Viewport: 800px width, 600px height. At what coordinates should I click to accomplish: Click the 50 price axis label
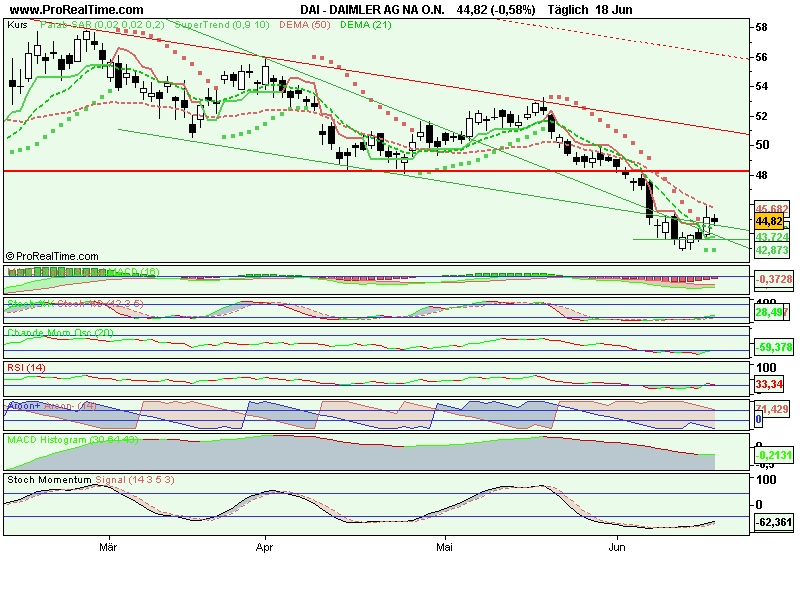(761, 145)
